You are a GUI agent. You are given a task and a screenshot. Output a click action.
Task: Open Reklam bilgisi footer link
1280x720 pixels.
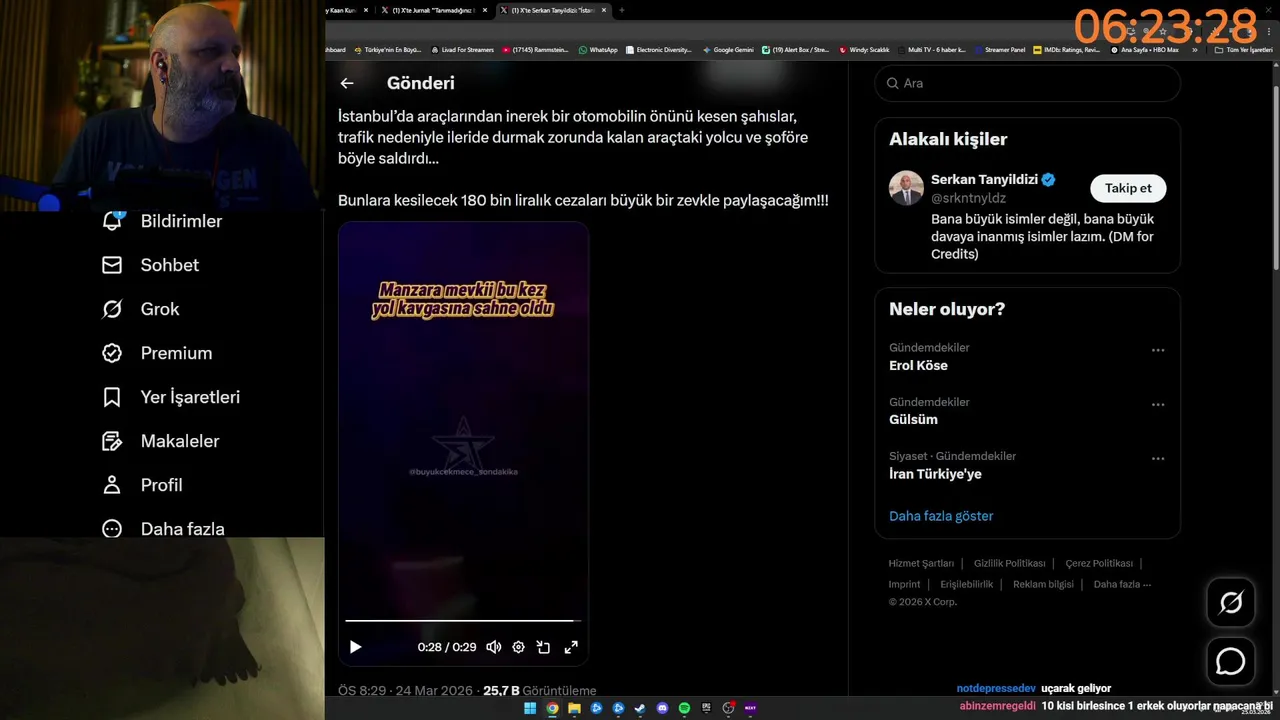point(1043,584)
